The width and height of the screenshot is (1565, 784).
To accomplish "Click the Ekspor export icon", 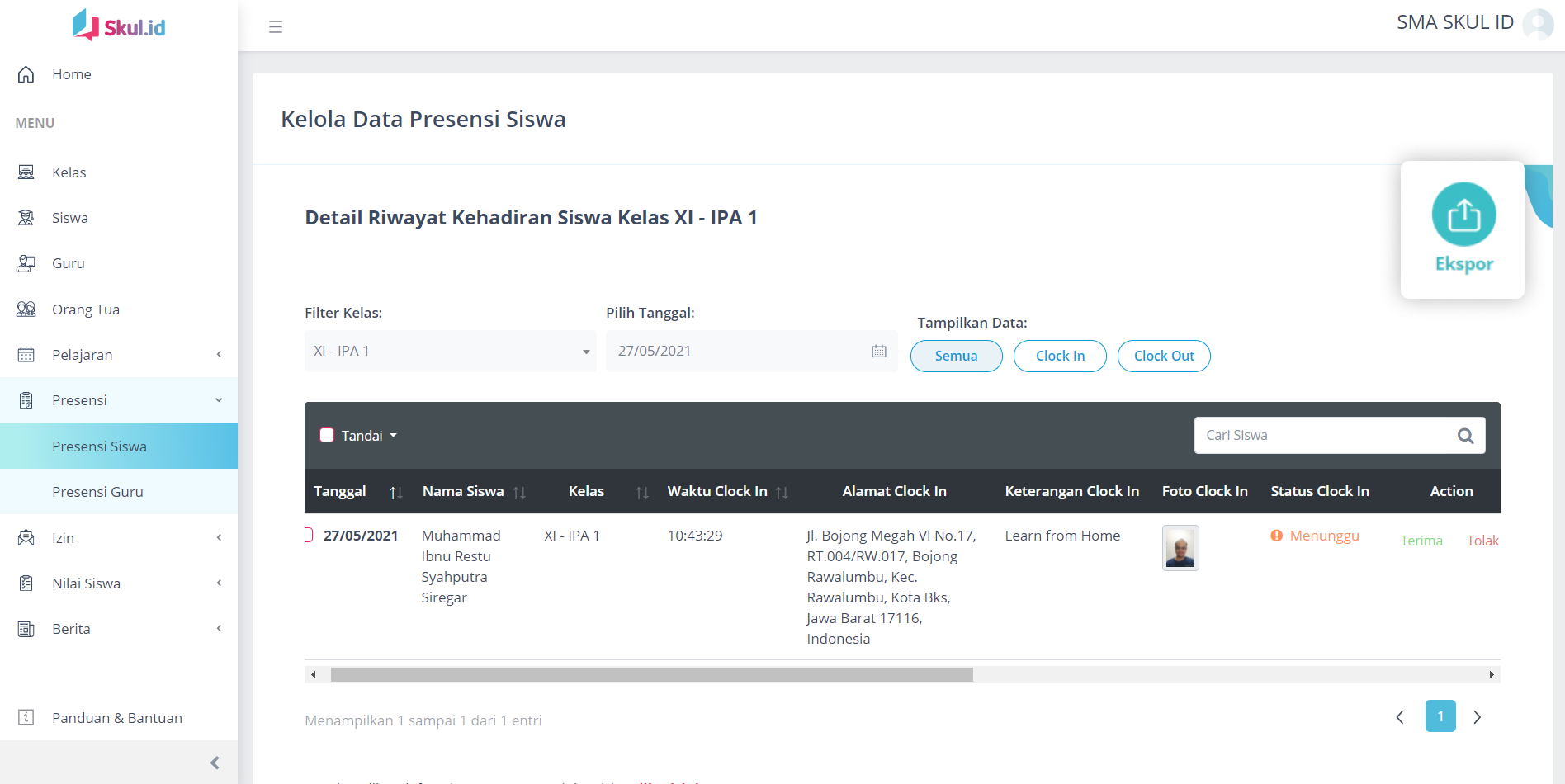I will (1463, 215).
